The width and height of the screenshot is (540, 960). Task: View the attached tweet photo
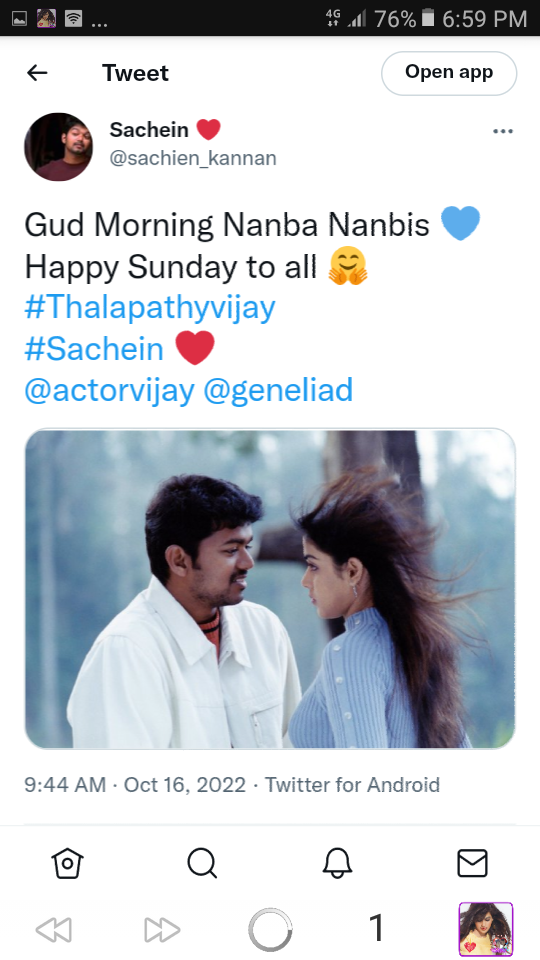(x=270, y=588)
